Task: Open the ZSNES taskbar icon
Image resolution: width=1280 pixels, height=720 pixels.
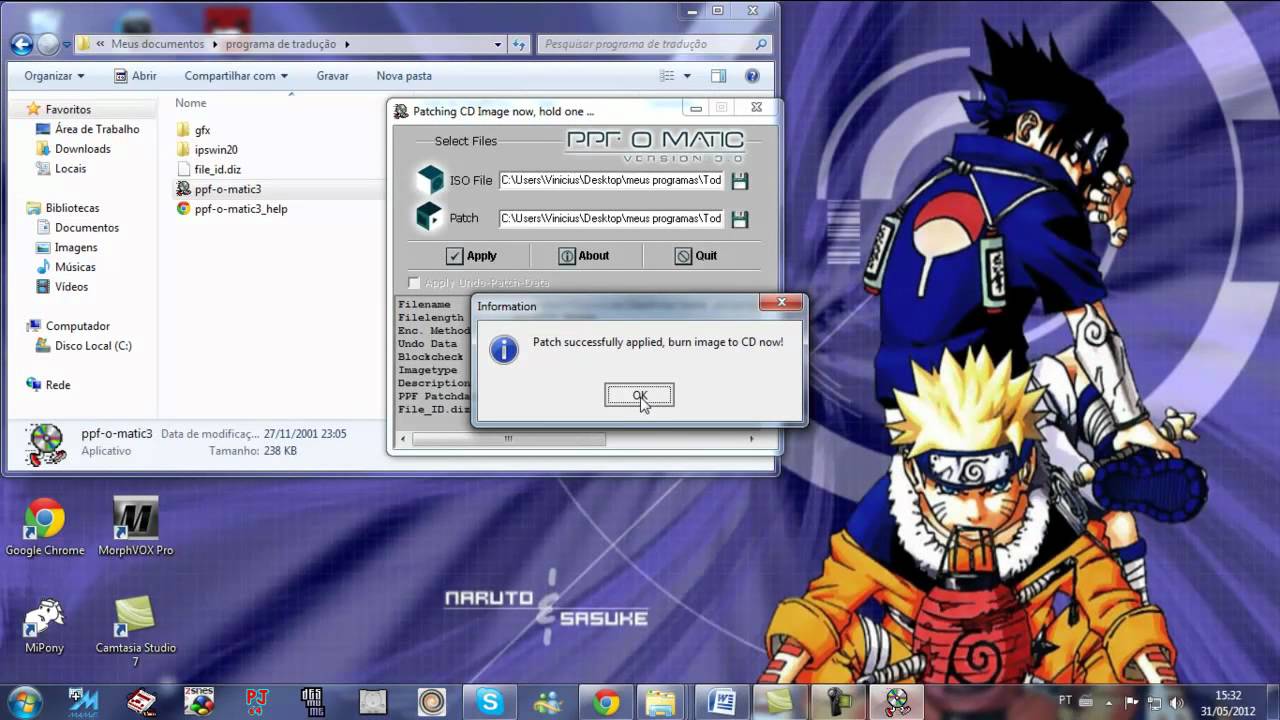Action: click(199, 702)
